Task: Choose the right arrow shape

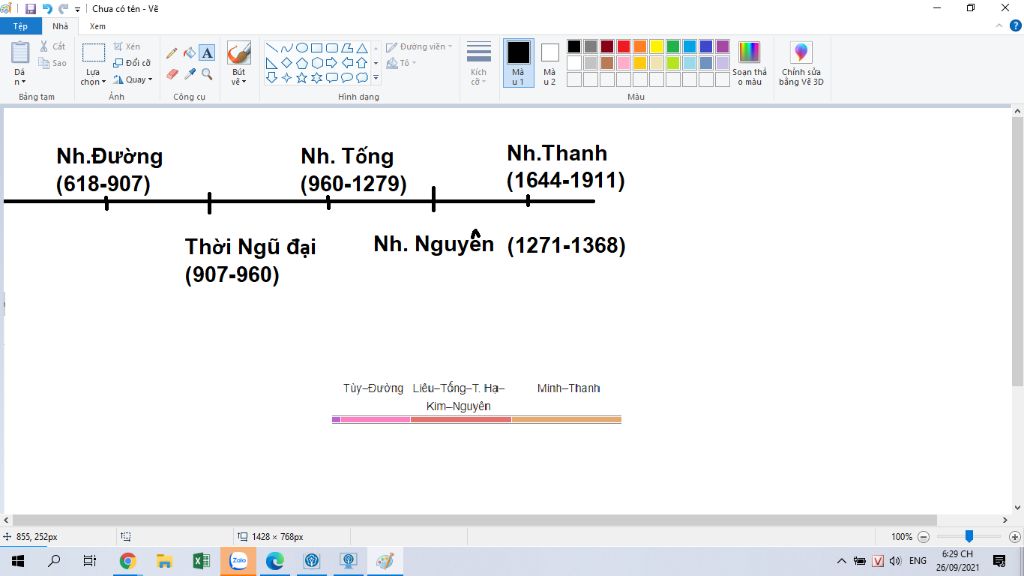Action: [x=332, y=63]
